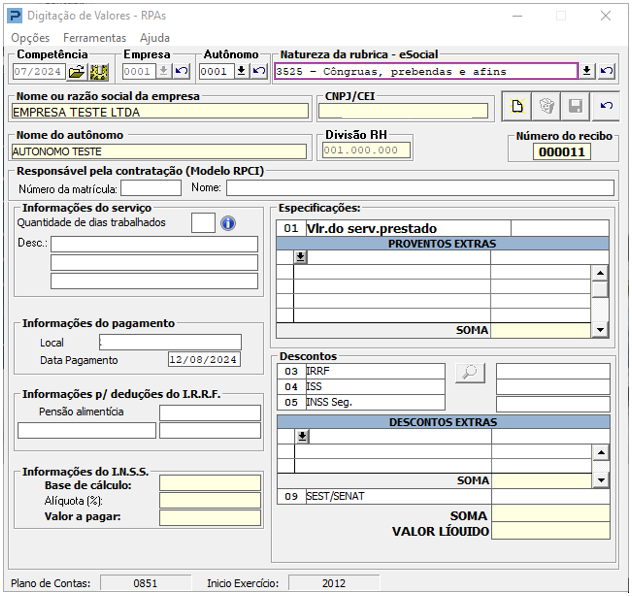Open the Ajuda menu

point(155,38)
